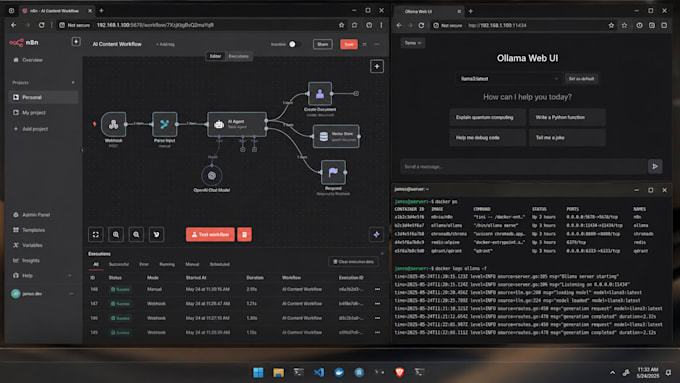Select the Successful executions filter tab
The width and height of the screenshot is (680, 383).
tap(119, 264)
